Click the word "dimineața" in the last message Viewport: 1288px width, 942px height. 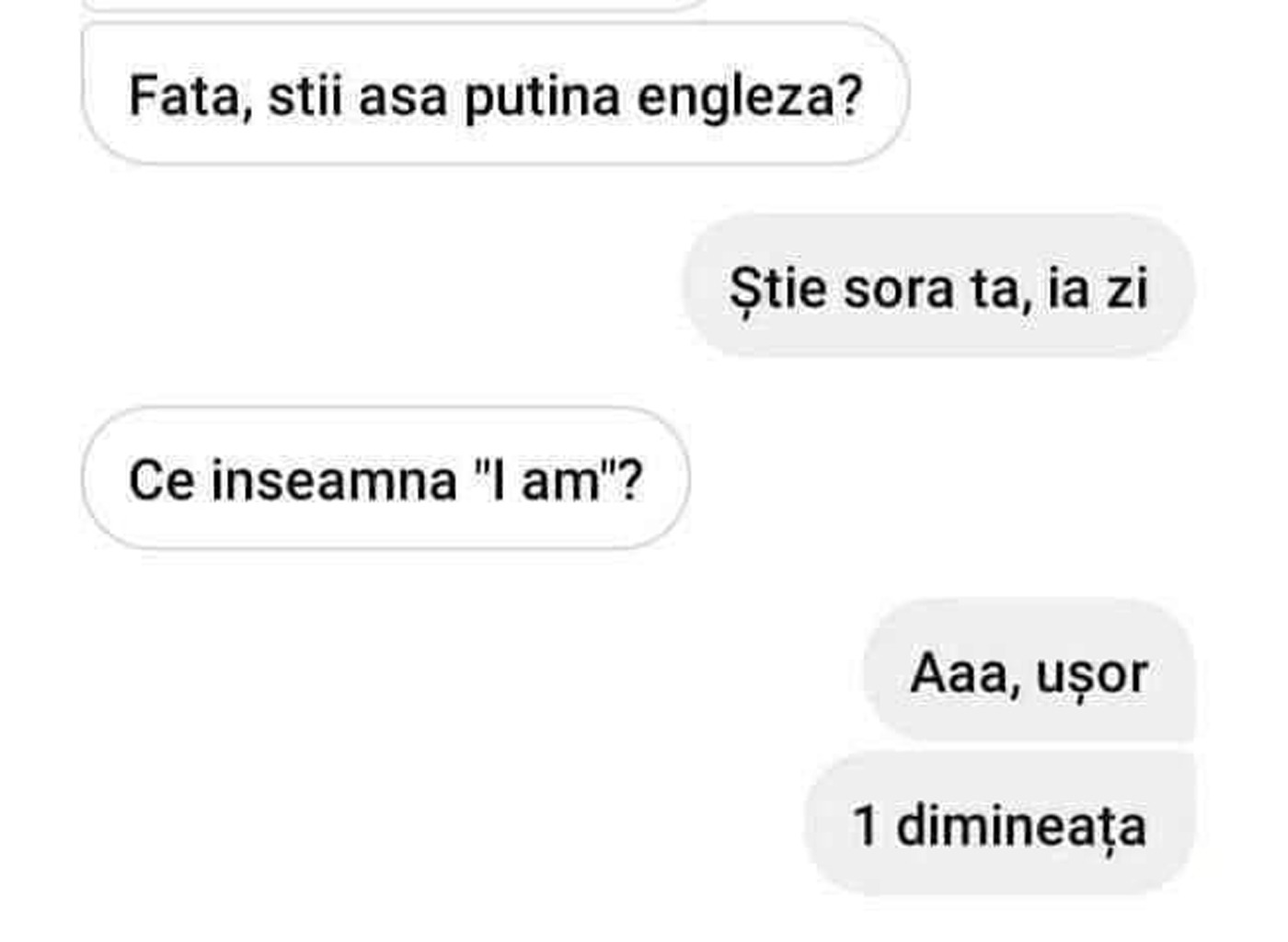1021,824
